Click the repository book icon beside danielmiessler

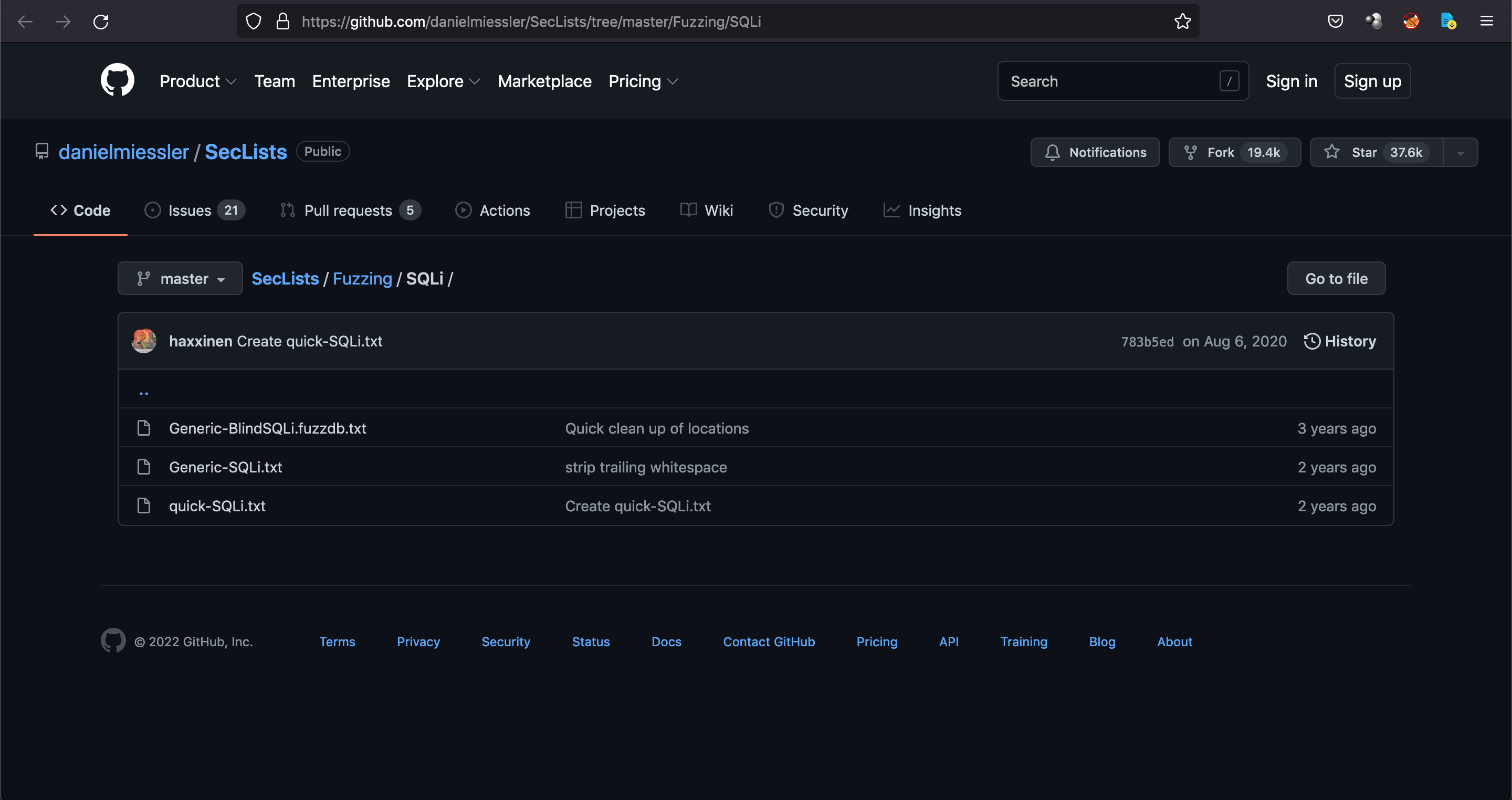pyautogui.click(x=41, y=151)
